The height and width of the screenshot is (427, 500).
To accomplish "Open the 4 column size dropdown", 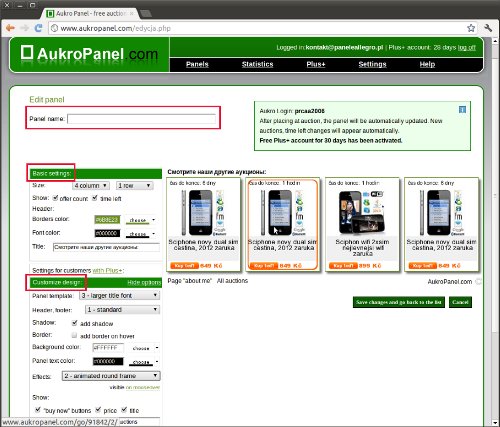I will click(x=91, y=185).
